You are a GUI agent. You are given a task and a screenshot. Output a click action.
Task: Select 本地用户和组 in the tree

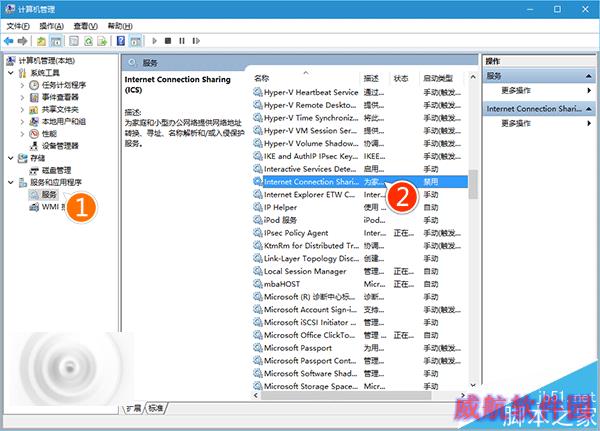pyautogui.click(x=64, y=122)
